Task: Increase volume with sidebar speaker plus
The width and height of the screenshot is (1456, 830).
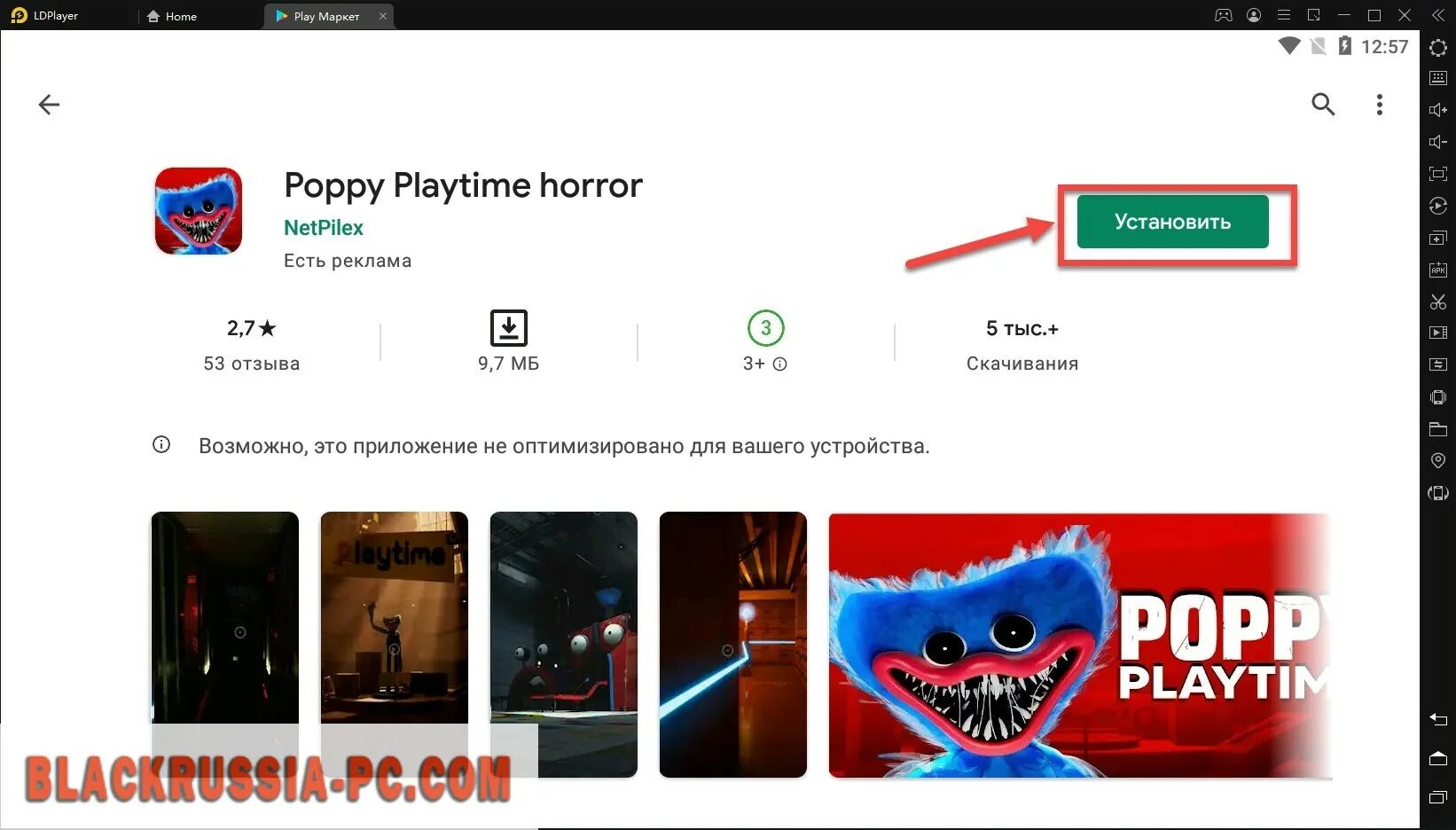Action: tap(1438, 110)
